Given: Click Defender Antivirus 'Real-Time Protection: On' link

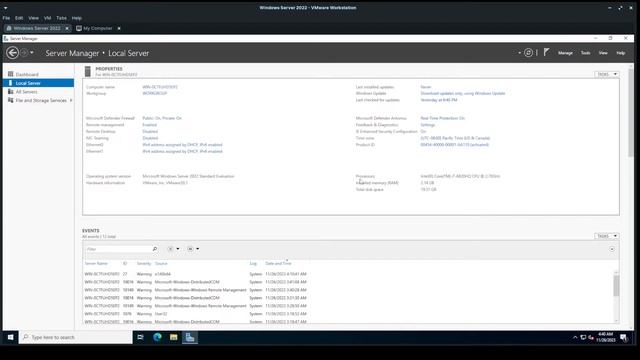Looking at the screenshot, I should click(442, 118).
